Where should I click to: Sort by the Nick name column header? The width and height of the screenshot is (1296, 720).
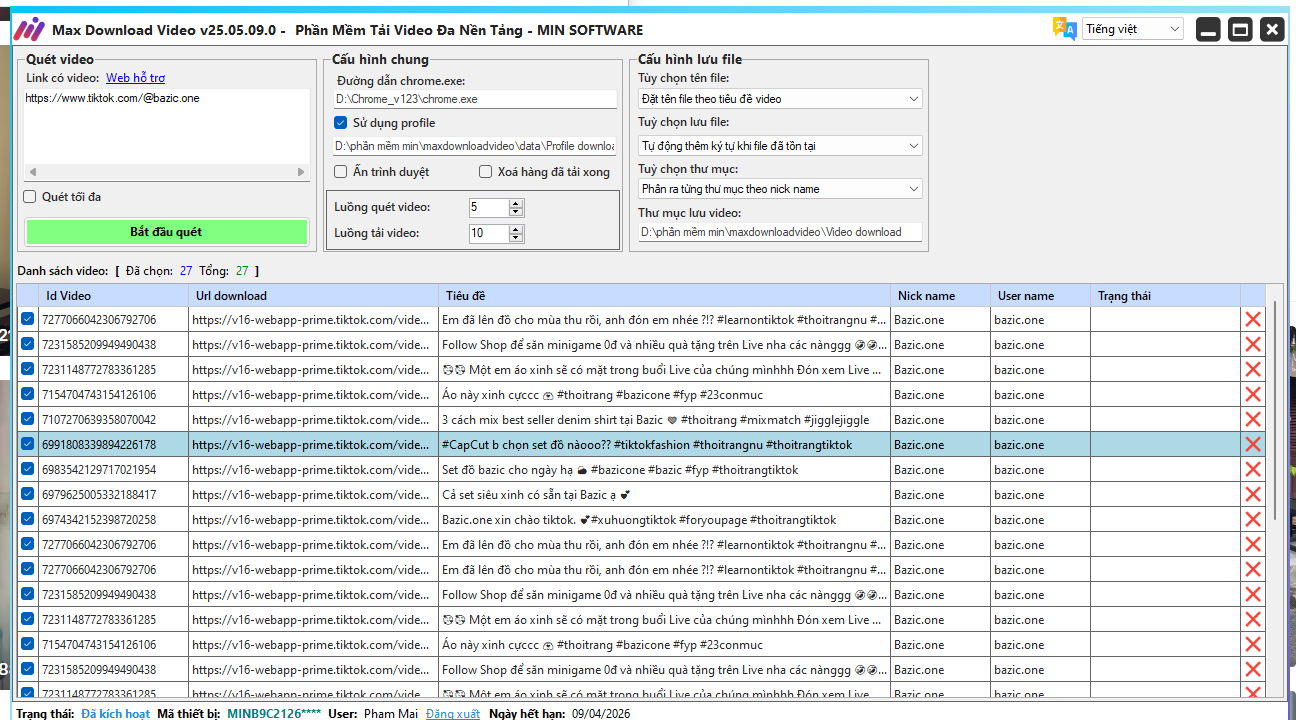[x=940, y=296]
